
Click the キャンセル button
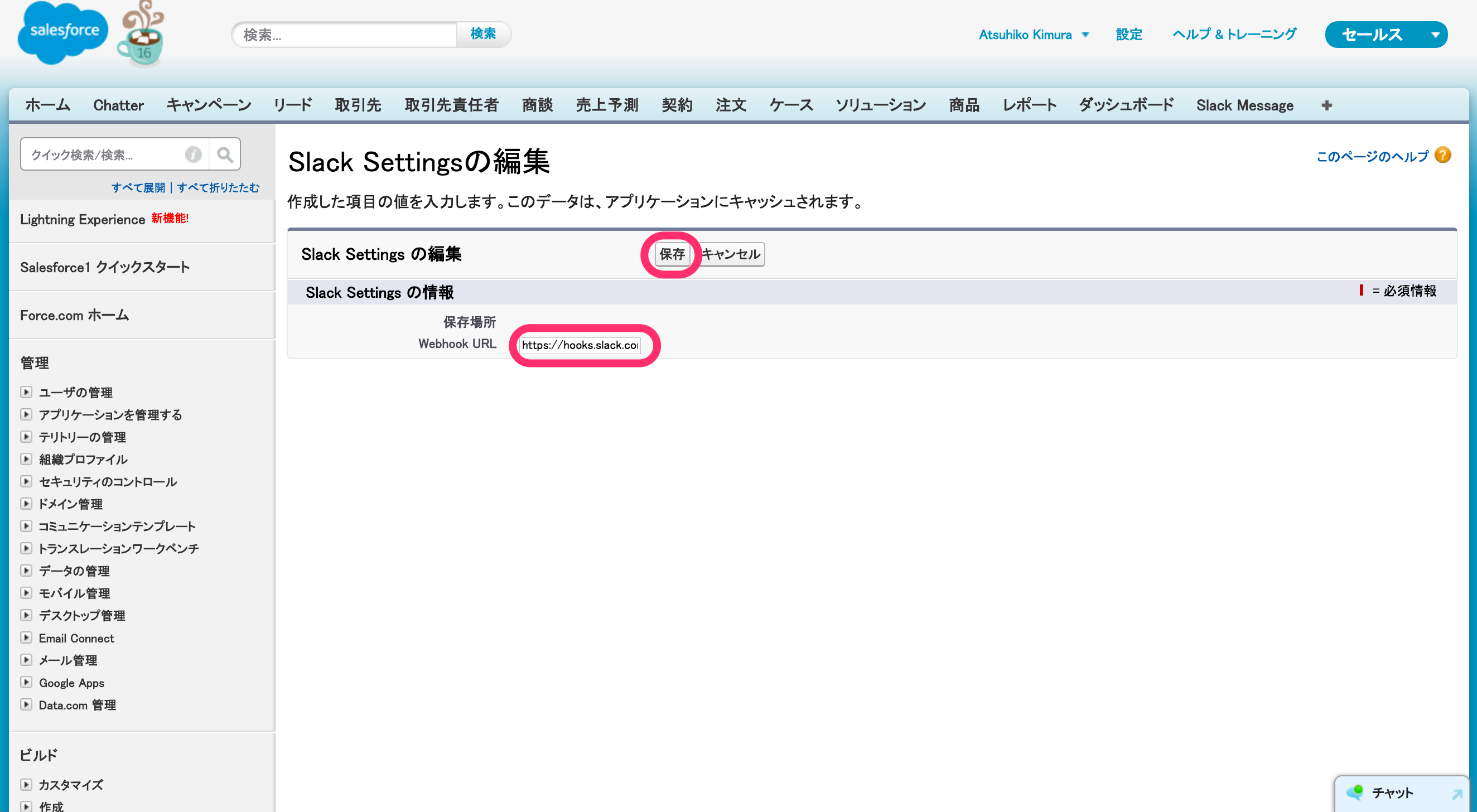click(x=731, y=255)
